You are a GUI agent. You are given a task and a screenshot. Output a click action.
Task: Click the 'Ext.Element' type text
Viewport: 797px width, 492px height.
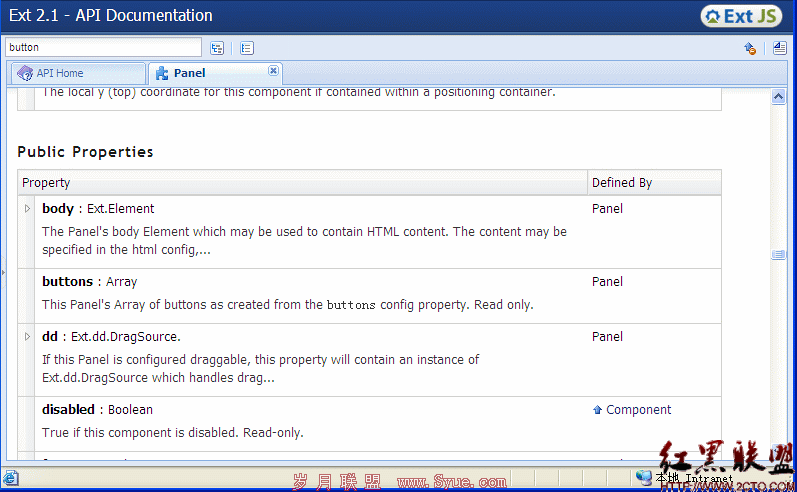point(120,208)
